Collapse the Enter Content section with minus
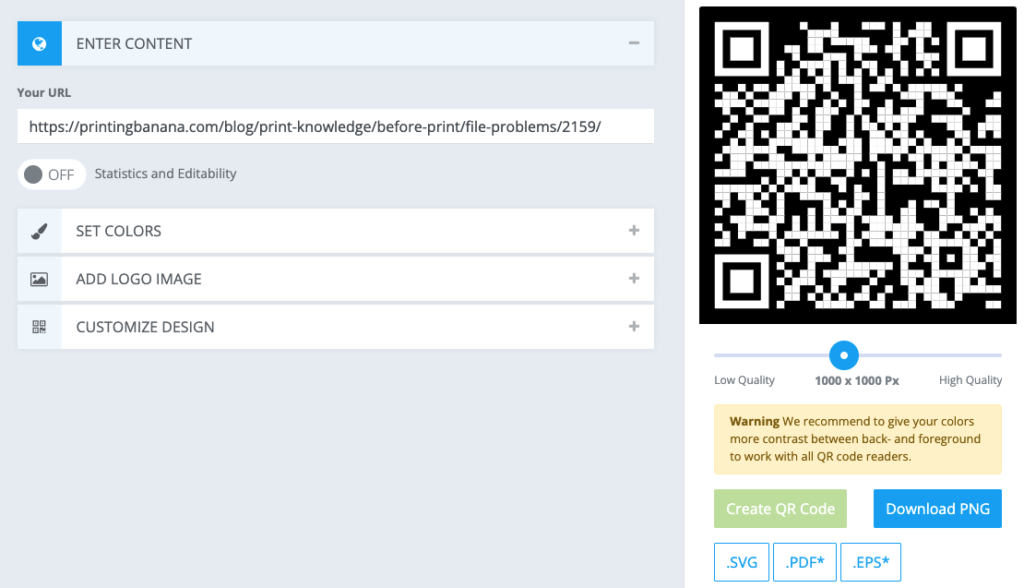1024x588 pixels. pyautogui.click(x=633, y=43)
